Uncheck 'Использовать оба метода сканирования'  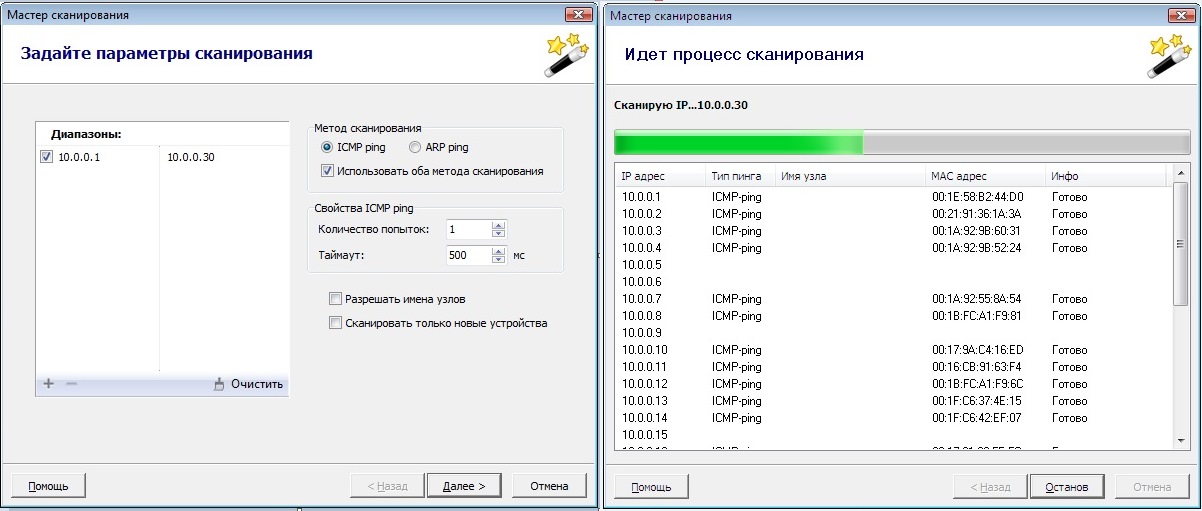[x=328, y=171]
